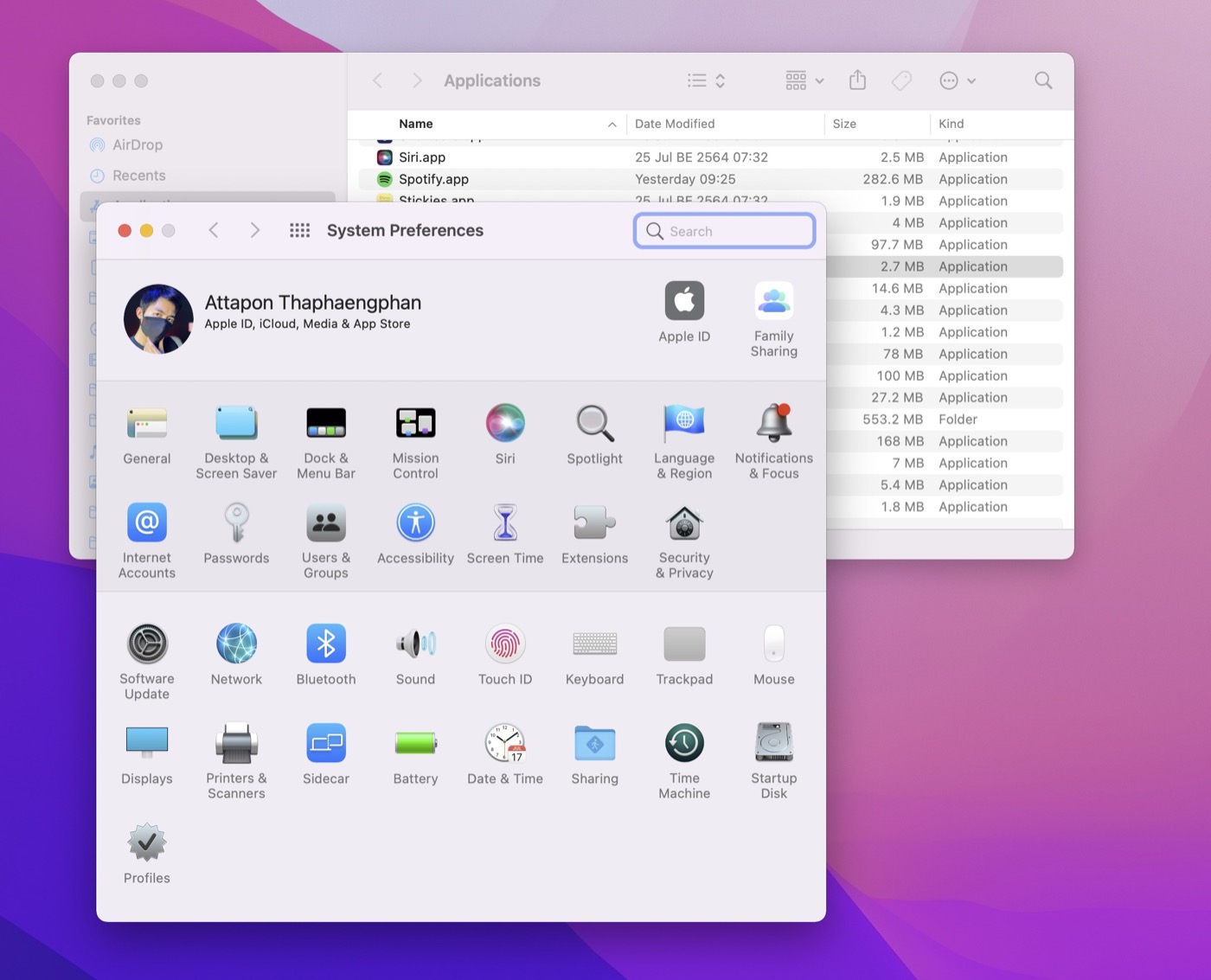Open the Finder more-options ellipsis menu
Screen dimensions: 1211x980
pyautogui.click(x=958, y=80)
